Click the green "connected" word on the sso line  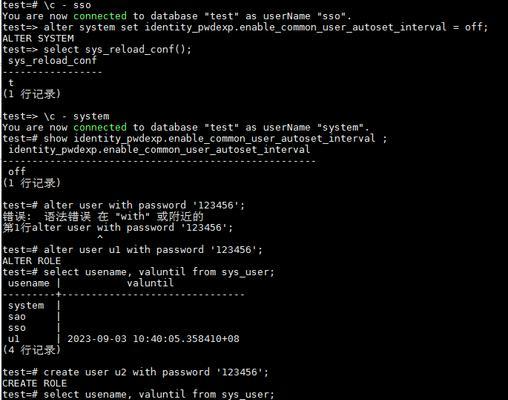(100, 16)
